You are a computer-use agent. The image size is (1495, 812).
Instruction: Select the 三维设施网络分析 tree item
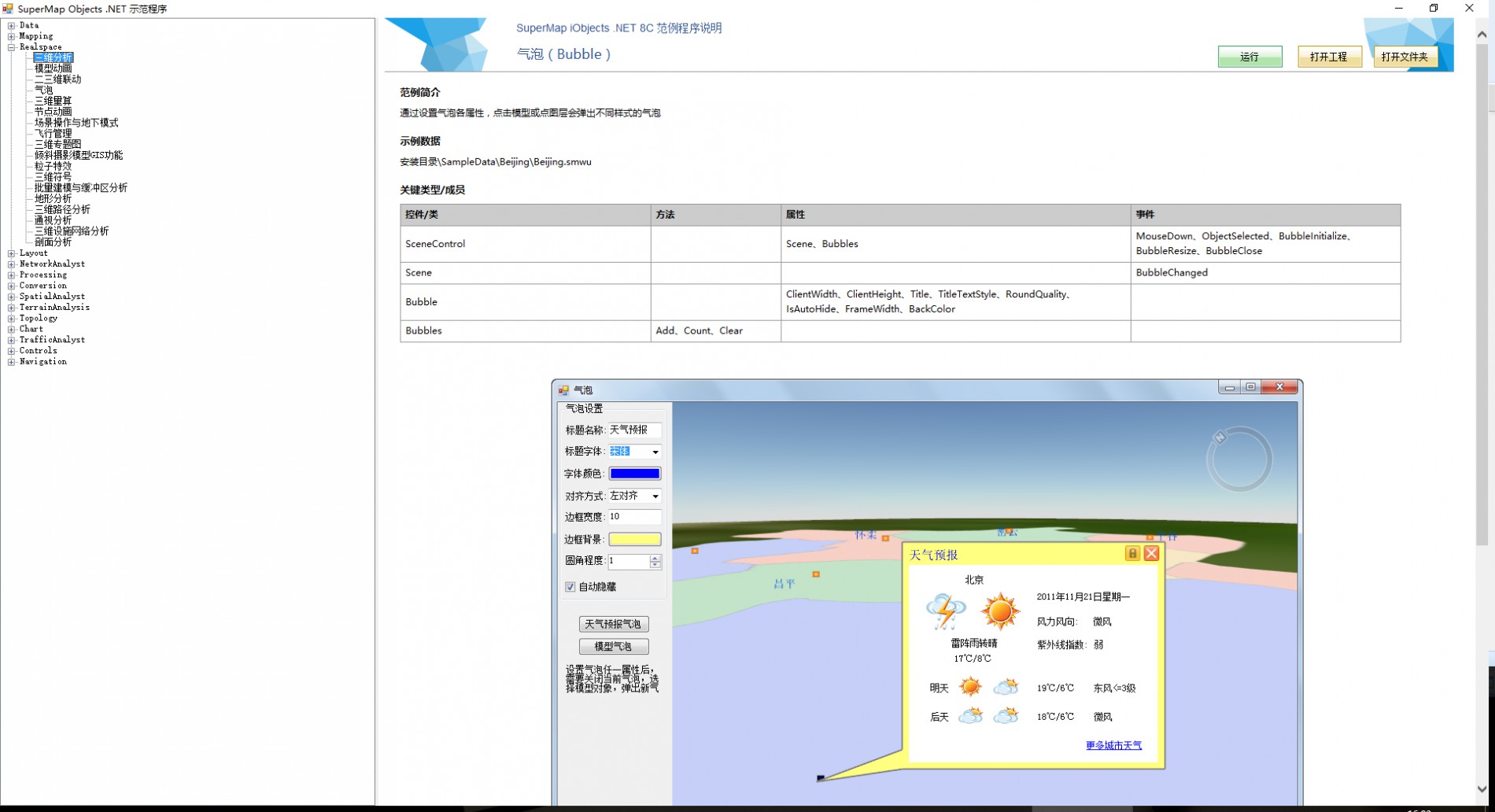[72, 231]
